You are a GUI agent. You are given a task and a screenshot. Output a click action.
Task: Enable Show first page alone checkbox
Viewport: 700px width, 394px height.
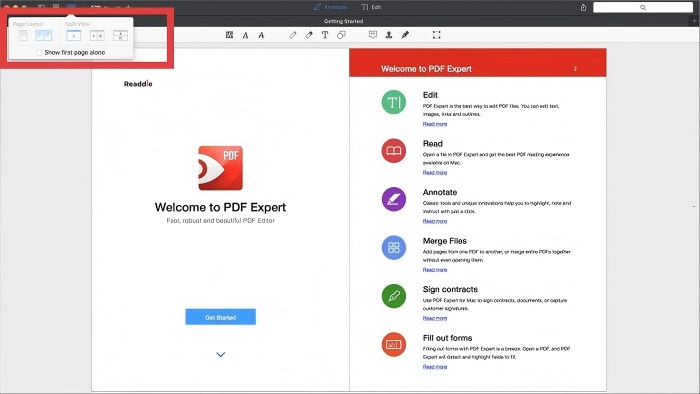coord(40,53)
